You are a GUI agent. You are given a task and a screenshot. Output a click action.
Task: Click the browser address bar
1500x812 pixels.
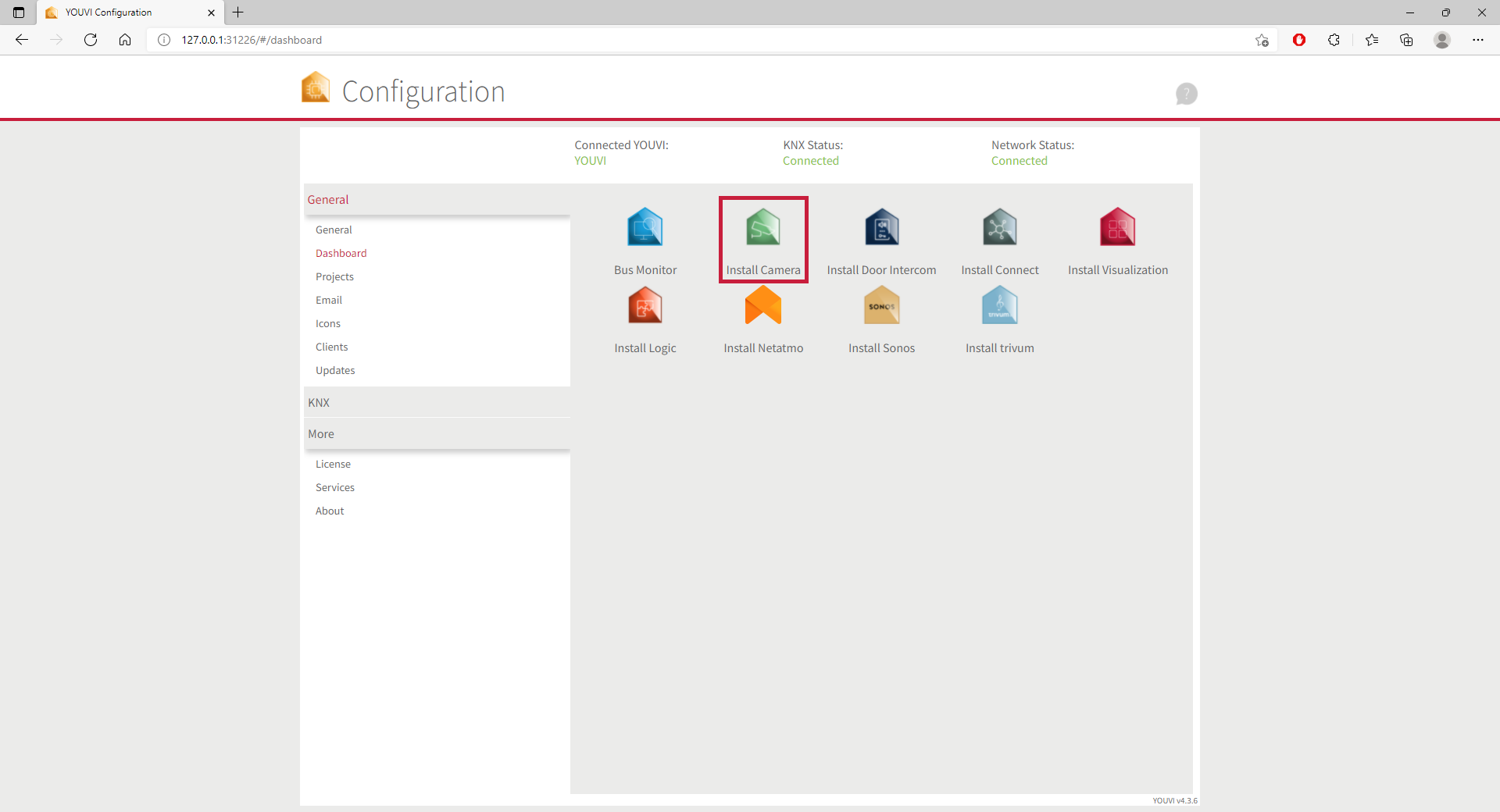tap(625, 40)
